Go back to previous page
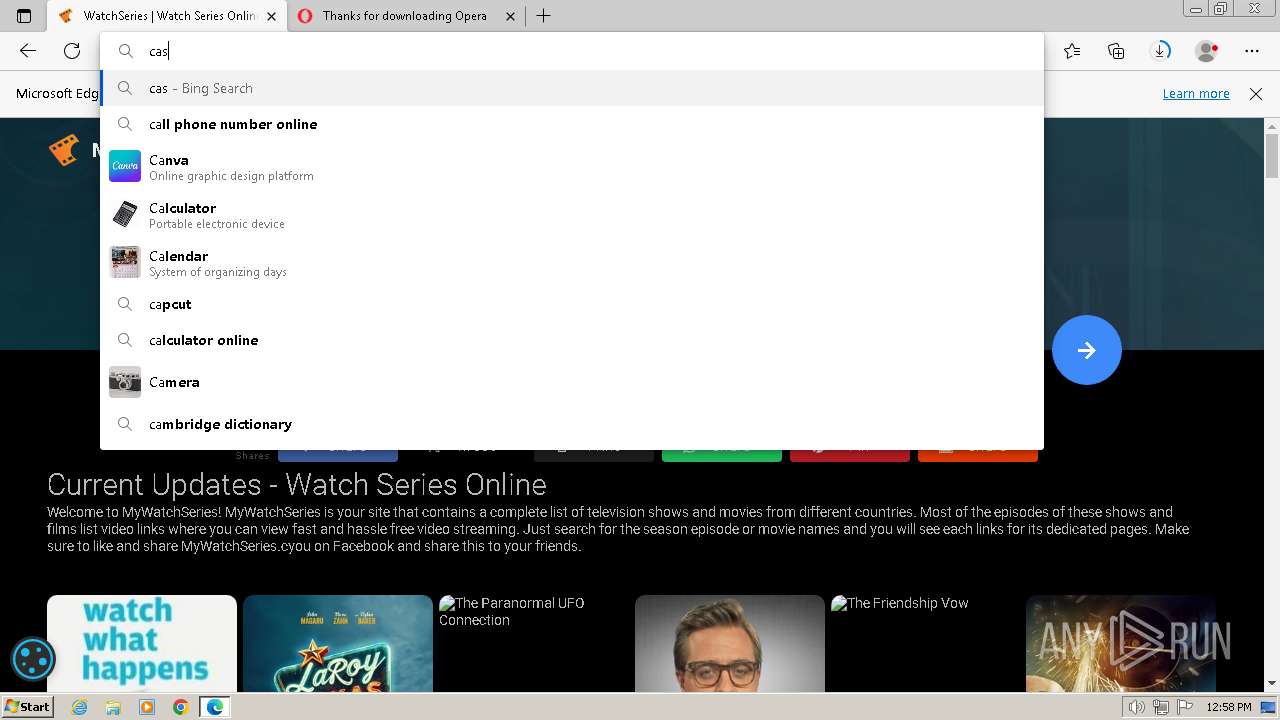The width and height of the screenshot is (1280, 720). tap(28, 51)
